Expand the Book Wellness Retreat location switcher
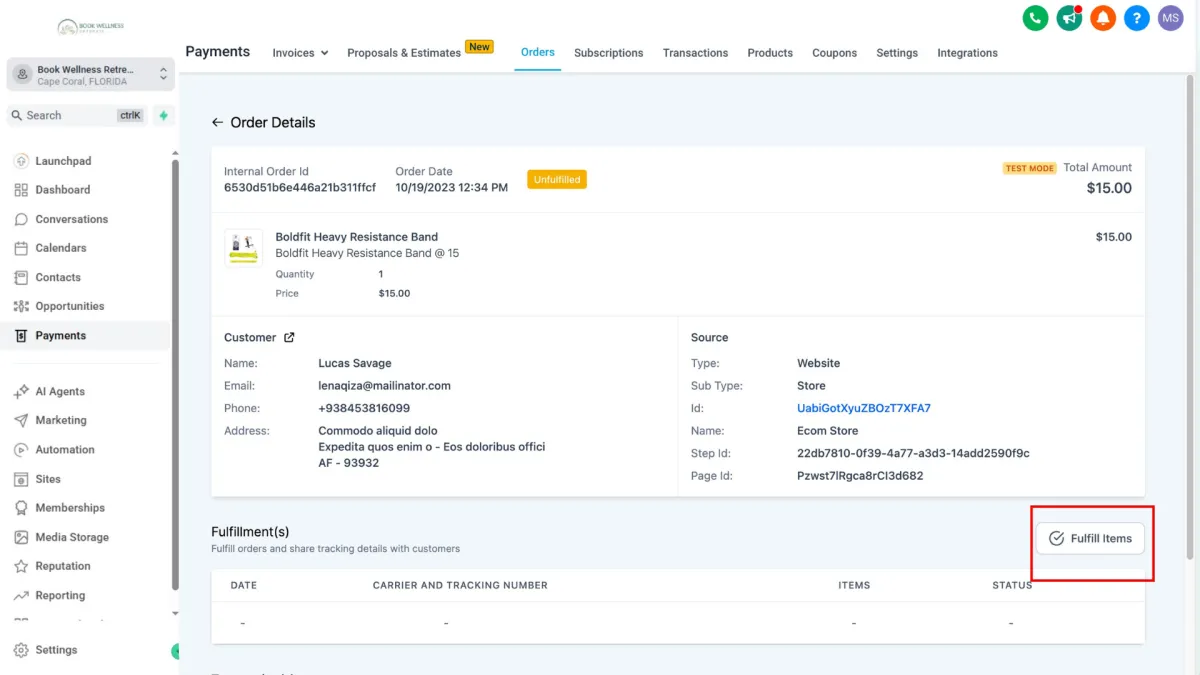Screen dimensions: 1200x675 [91, 75]
